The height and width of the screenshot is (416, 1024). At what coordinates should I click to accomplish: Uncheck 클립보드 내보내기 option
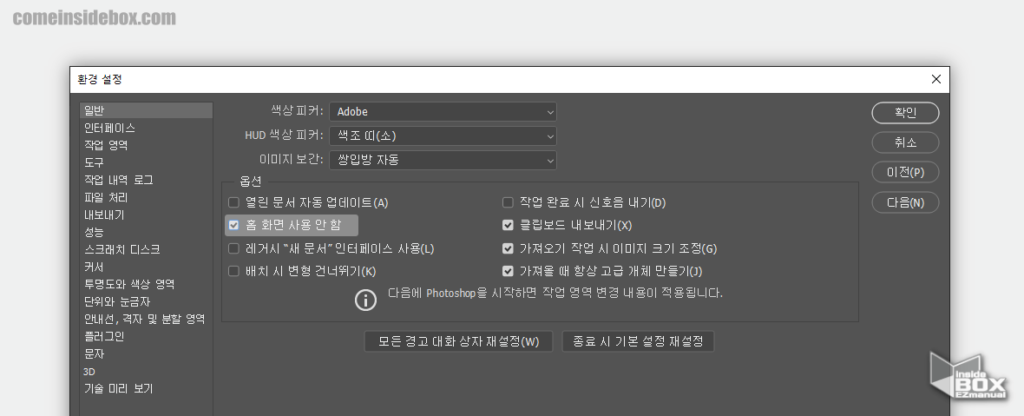(x=508, y=226)
